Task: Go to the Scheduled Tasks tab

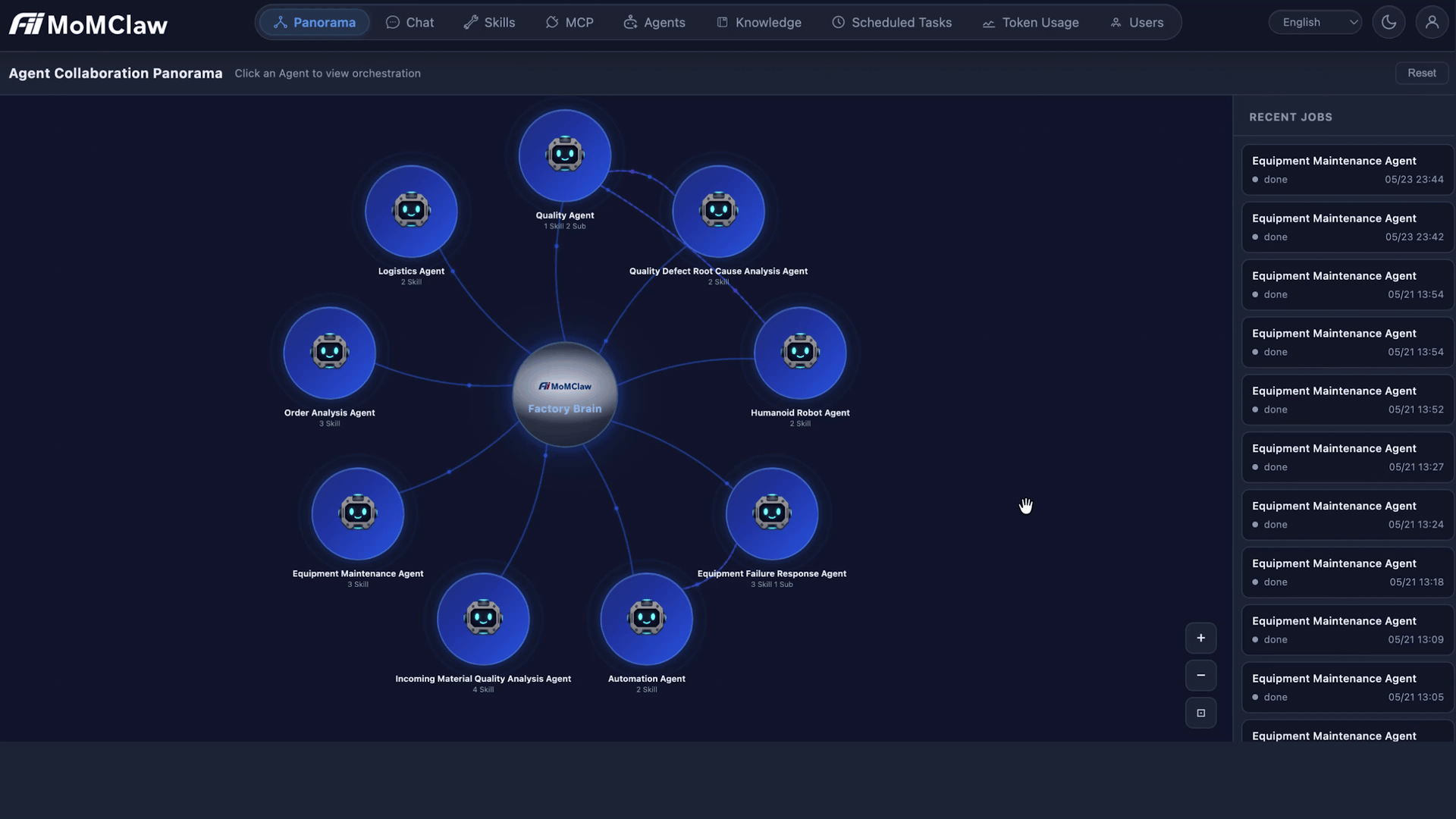Action: coord(892,22)
